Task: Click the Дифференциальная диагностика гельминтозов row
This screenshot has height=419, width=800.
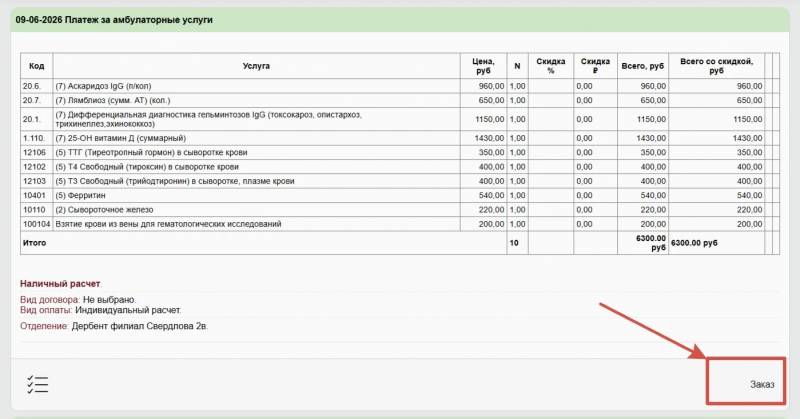Action: point(400,119)
